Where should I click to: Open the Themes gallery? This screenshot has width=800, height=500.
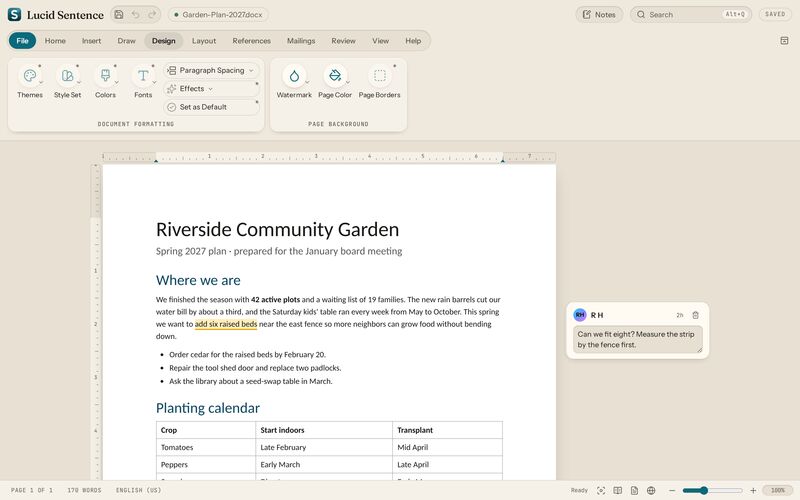pos(30,82)
